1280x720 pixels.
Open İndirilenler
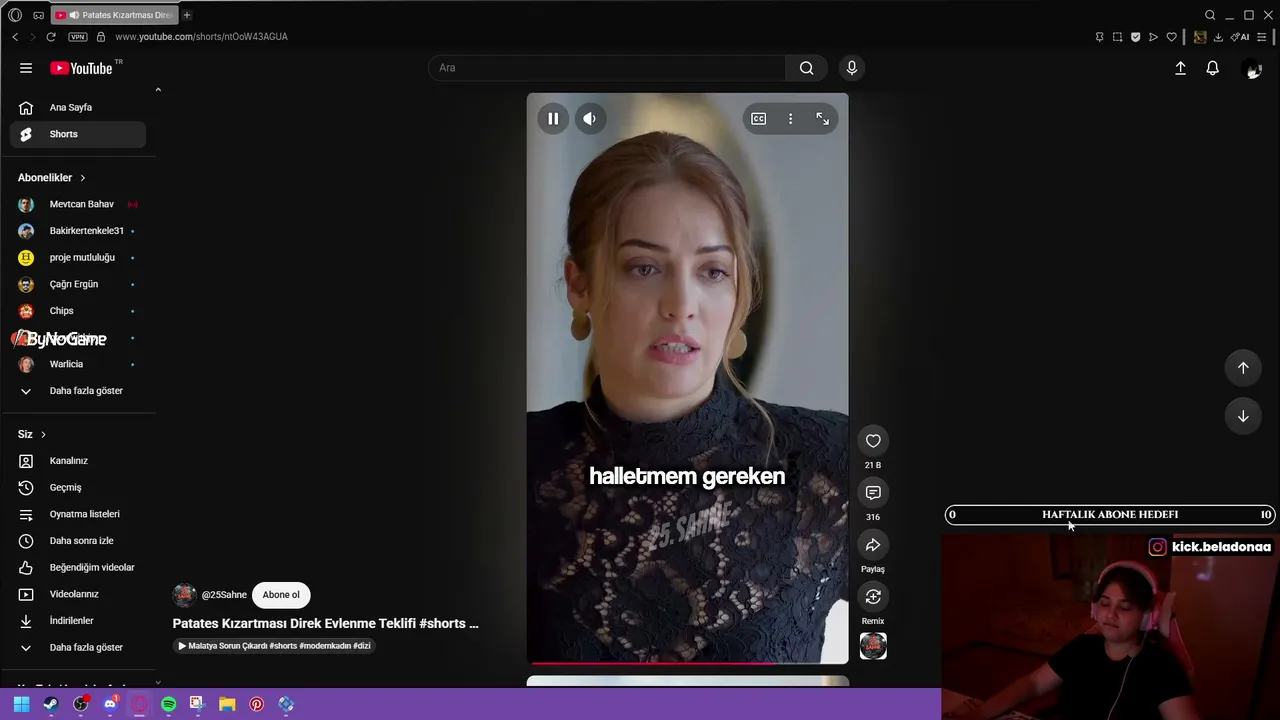tap(78, 621)
